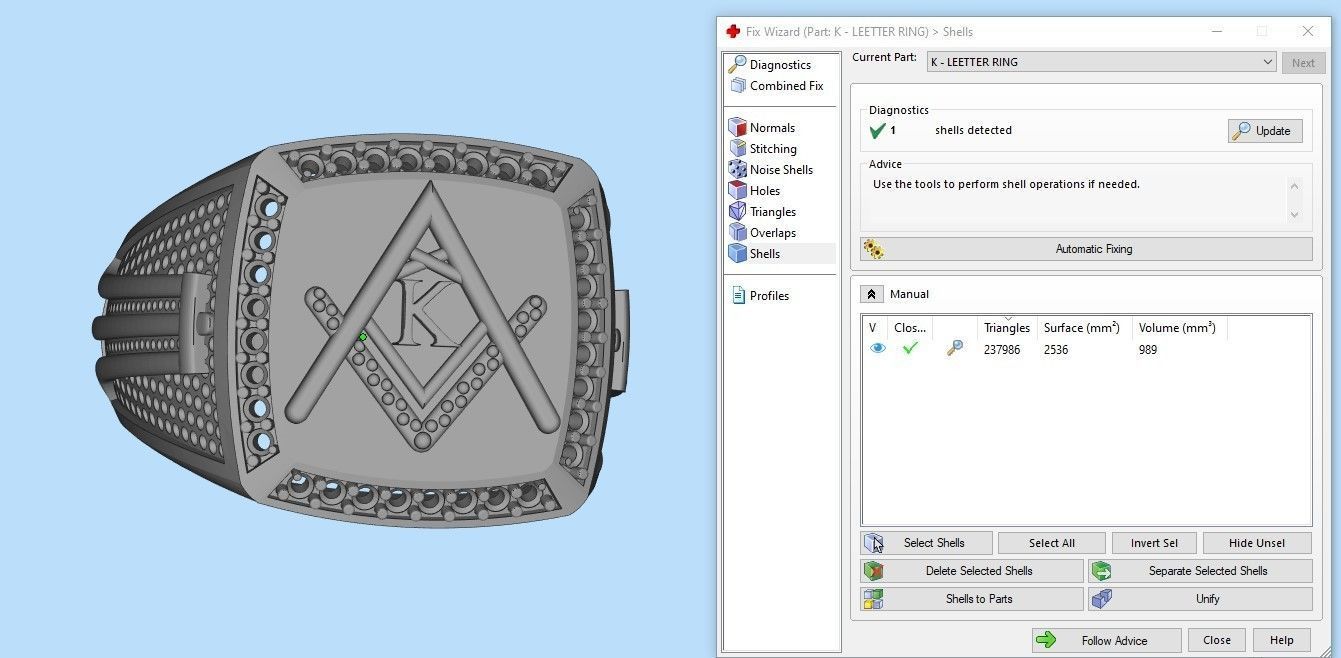Activate Select Shells tool
1341x658 pixels.
coord(927,543)
